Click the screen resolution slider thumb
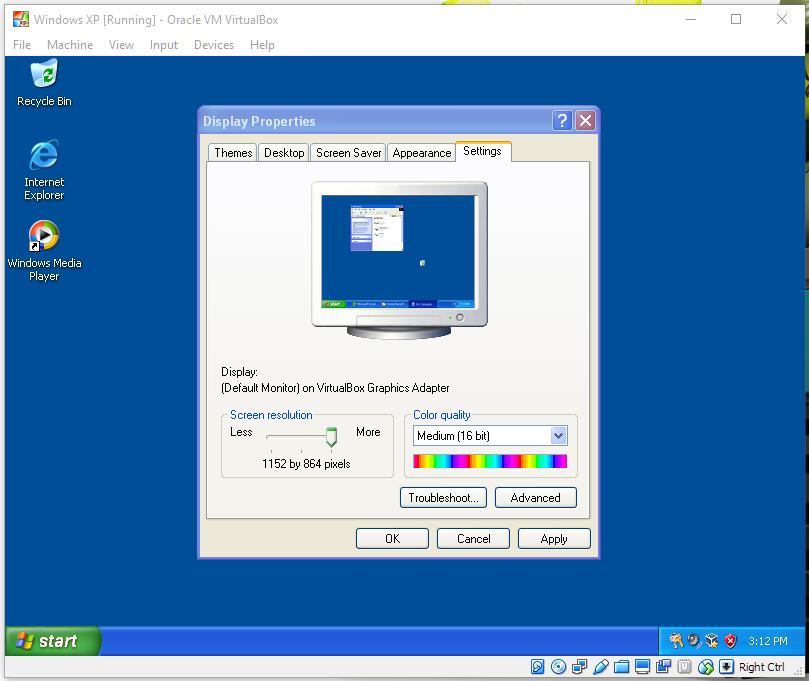 point(331,436)
